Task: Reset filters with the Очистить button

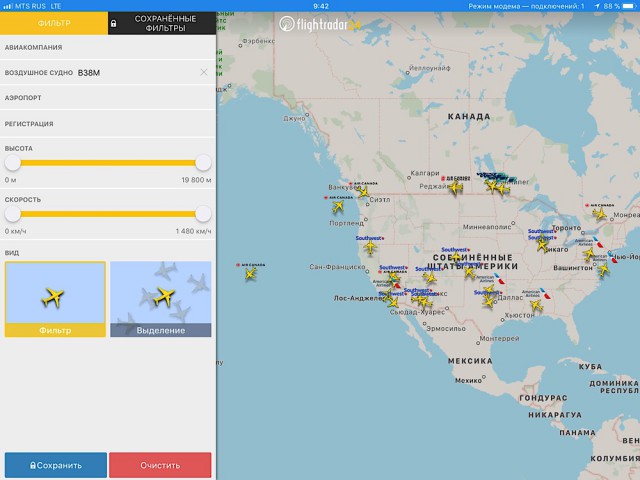Action: [160, 465]
